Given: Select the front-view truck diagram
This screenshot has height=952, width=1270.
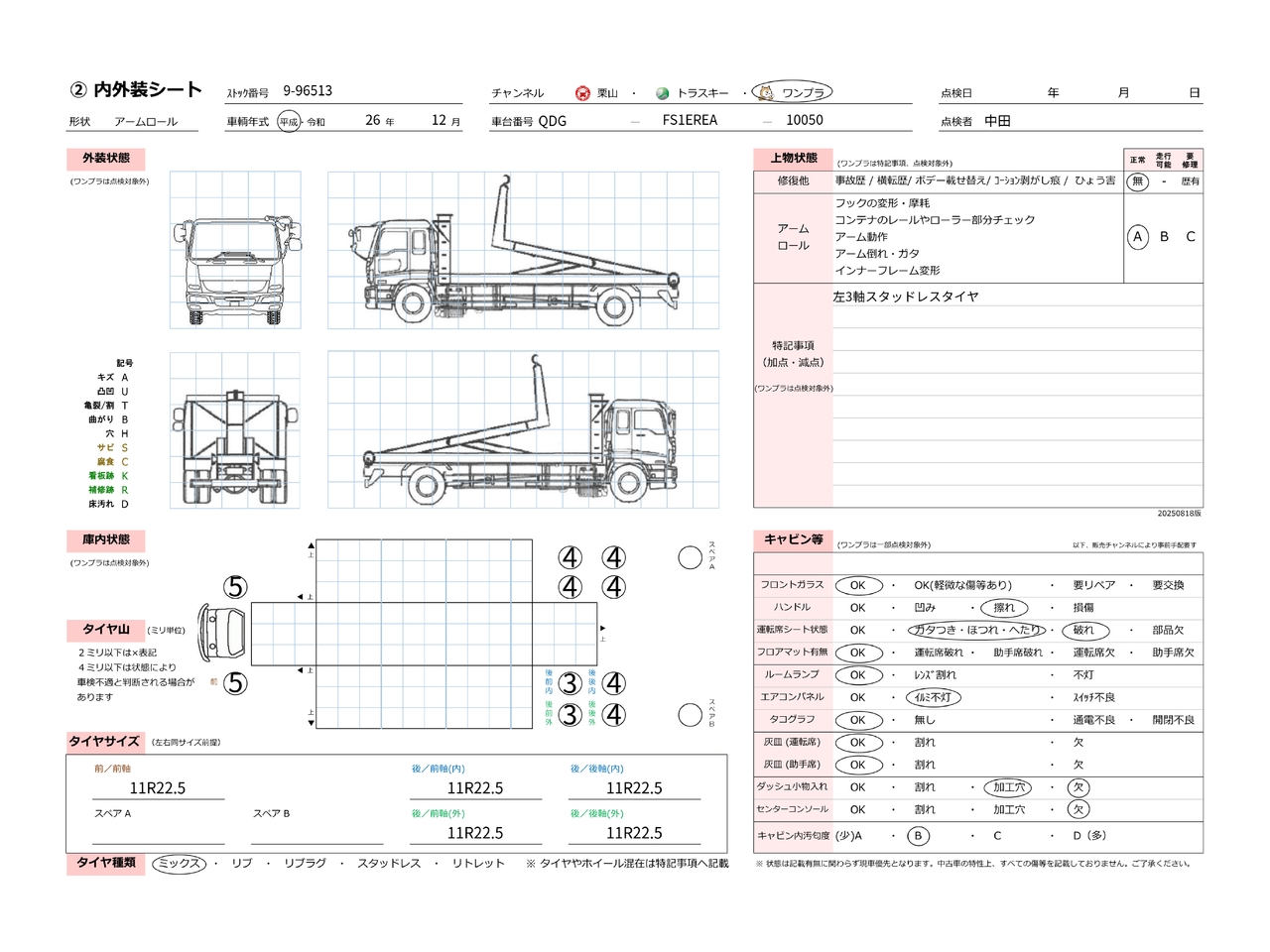Looking at the screenshot, I should tap(235, 250).
